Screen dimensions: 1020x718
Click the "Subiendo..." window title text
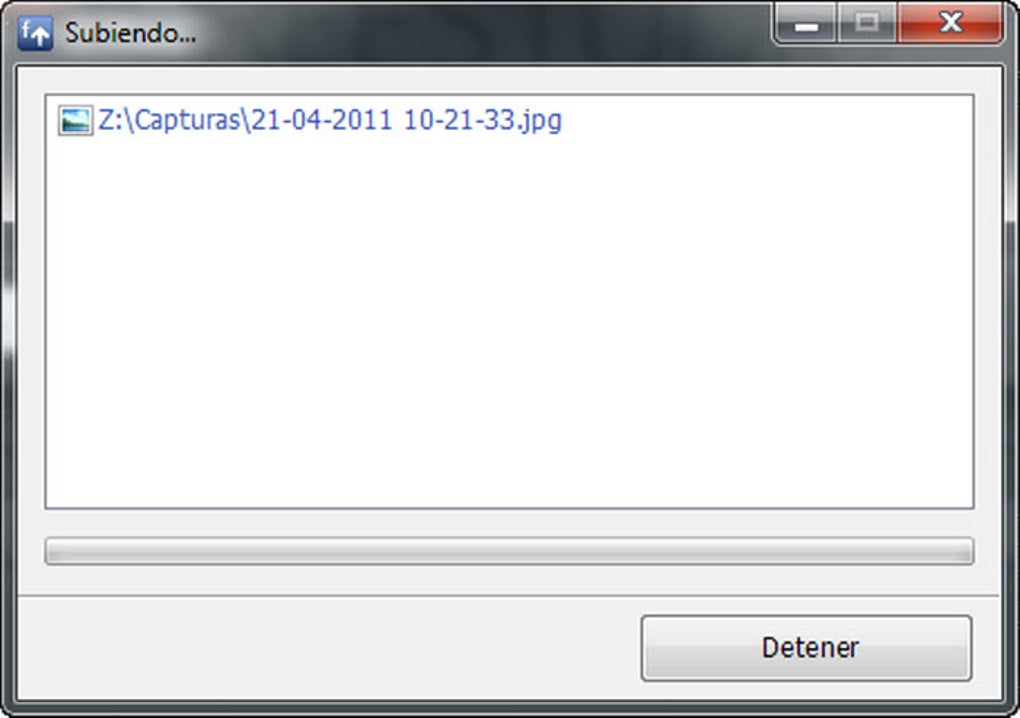[x=130, y=33]
